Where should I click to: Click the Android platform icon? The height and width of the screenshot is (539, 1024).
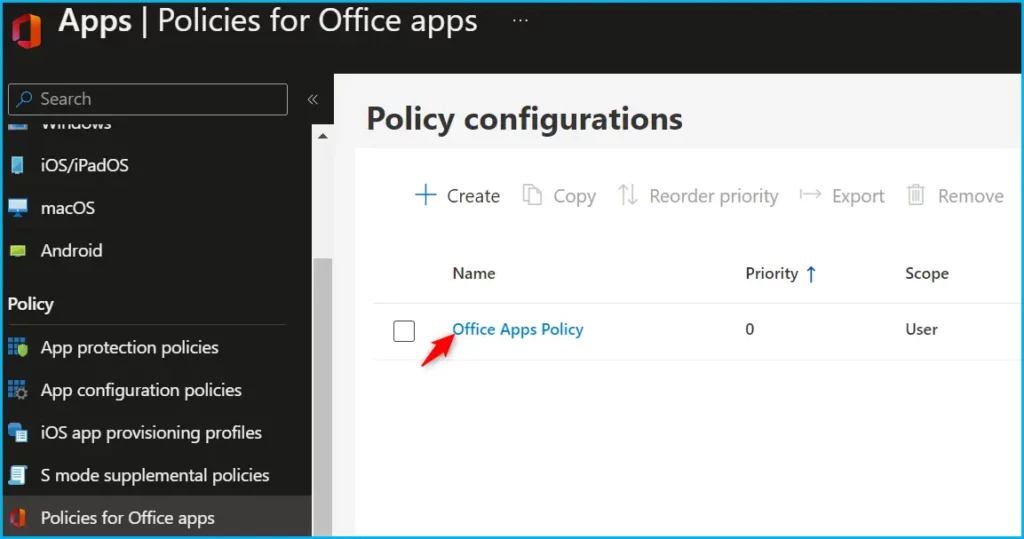(18, 251)
